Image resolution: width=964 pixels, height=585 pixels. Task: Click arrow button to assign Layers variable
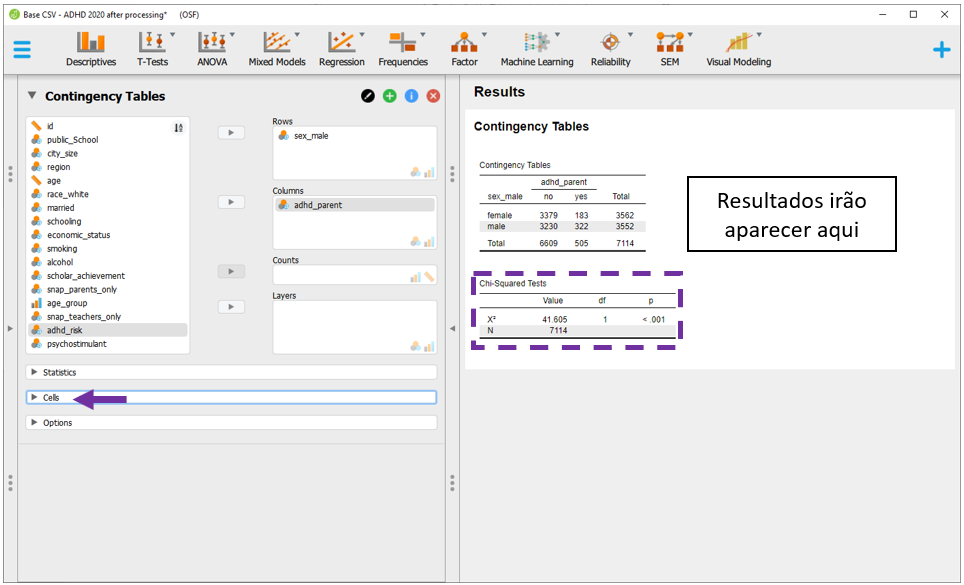pos(231,307)
